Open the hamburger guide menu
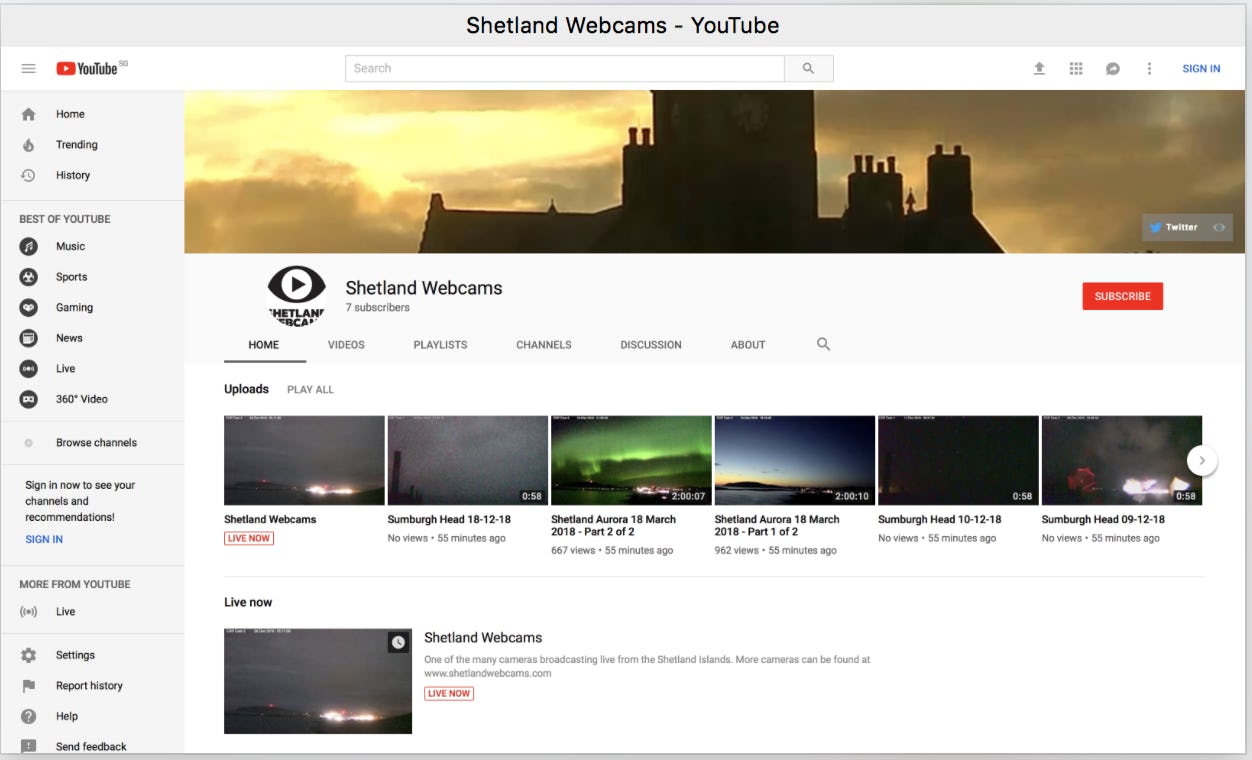 [x=28, y=68]
